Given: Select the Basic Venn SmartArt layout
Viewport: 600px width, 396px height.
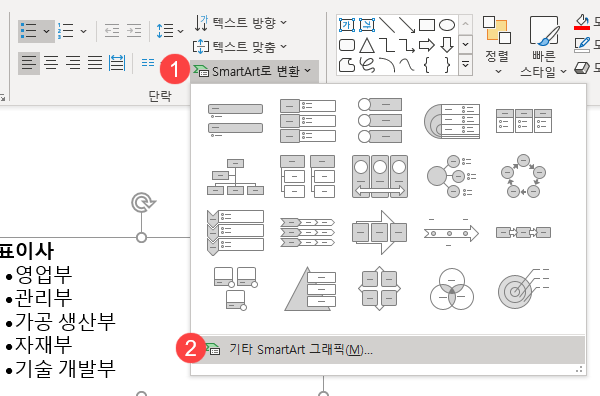Looking at the screenshot, I should pos(452,289).
